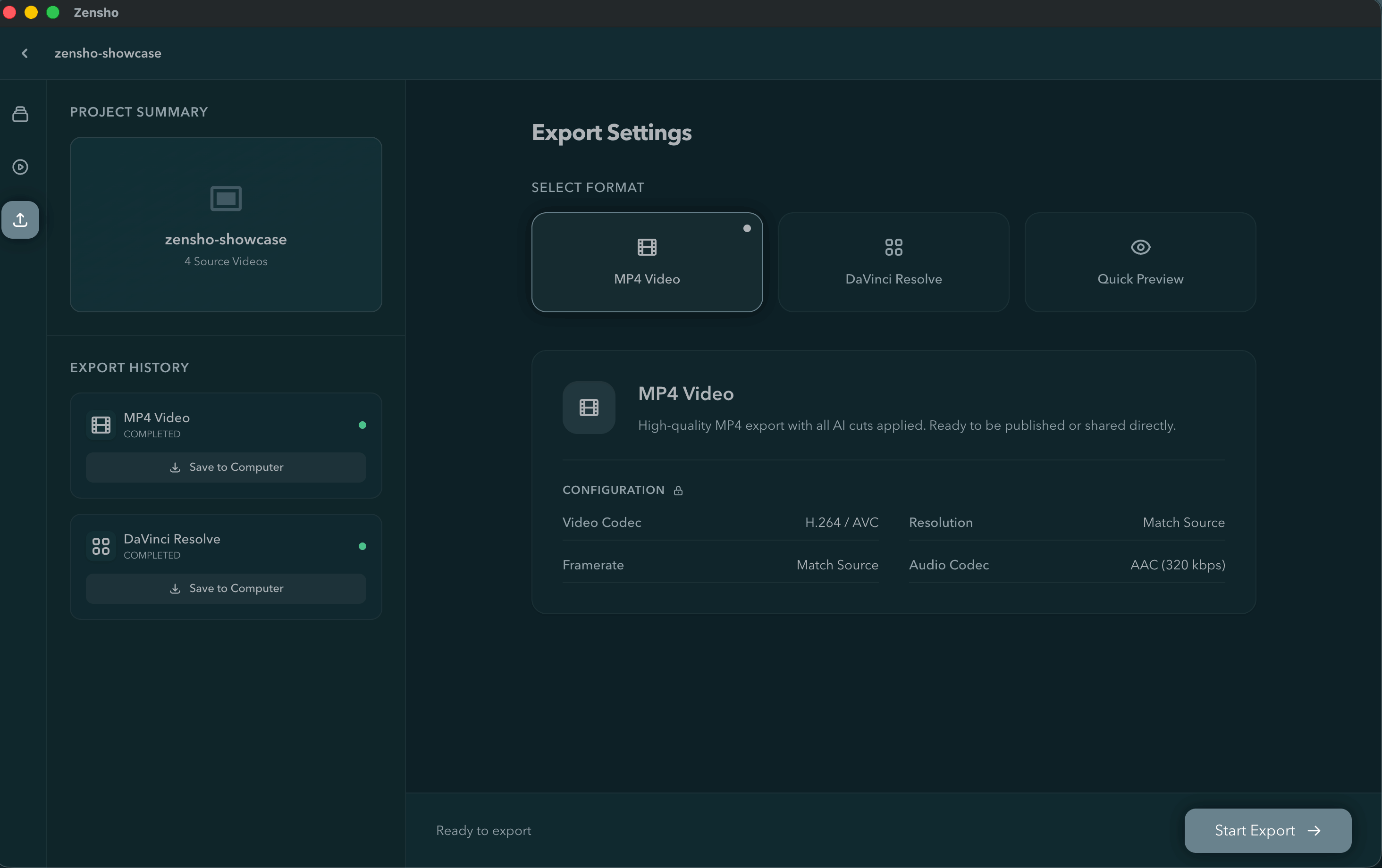Click the Resolution Match Source value
The width and height of the screenshot is (1382, 868).
[x=1183, y=523]
